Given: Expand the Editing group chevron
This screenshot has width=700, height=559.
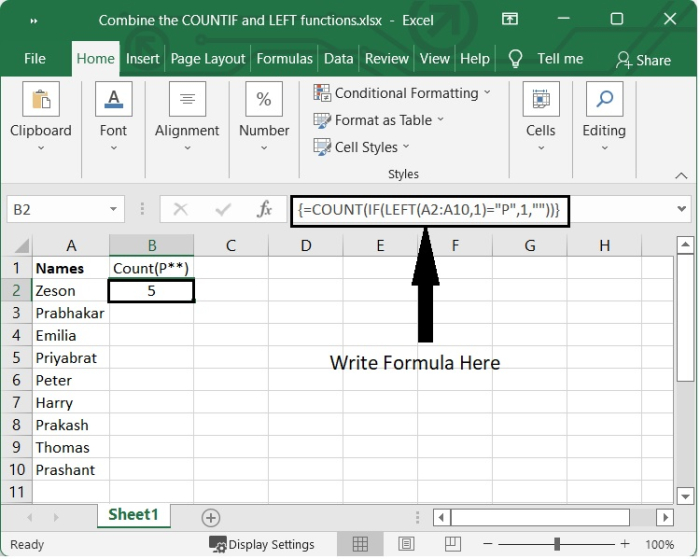Looking at the screenshot, I should (604, 148).
